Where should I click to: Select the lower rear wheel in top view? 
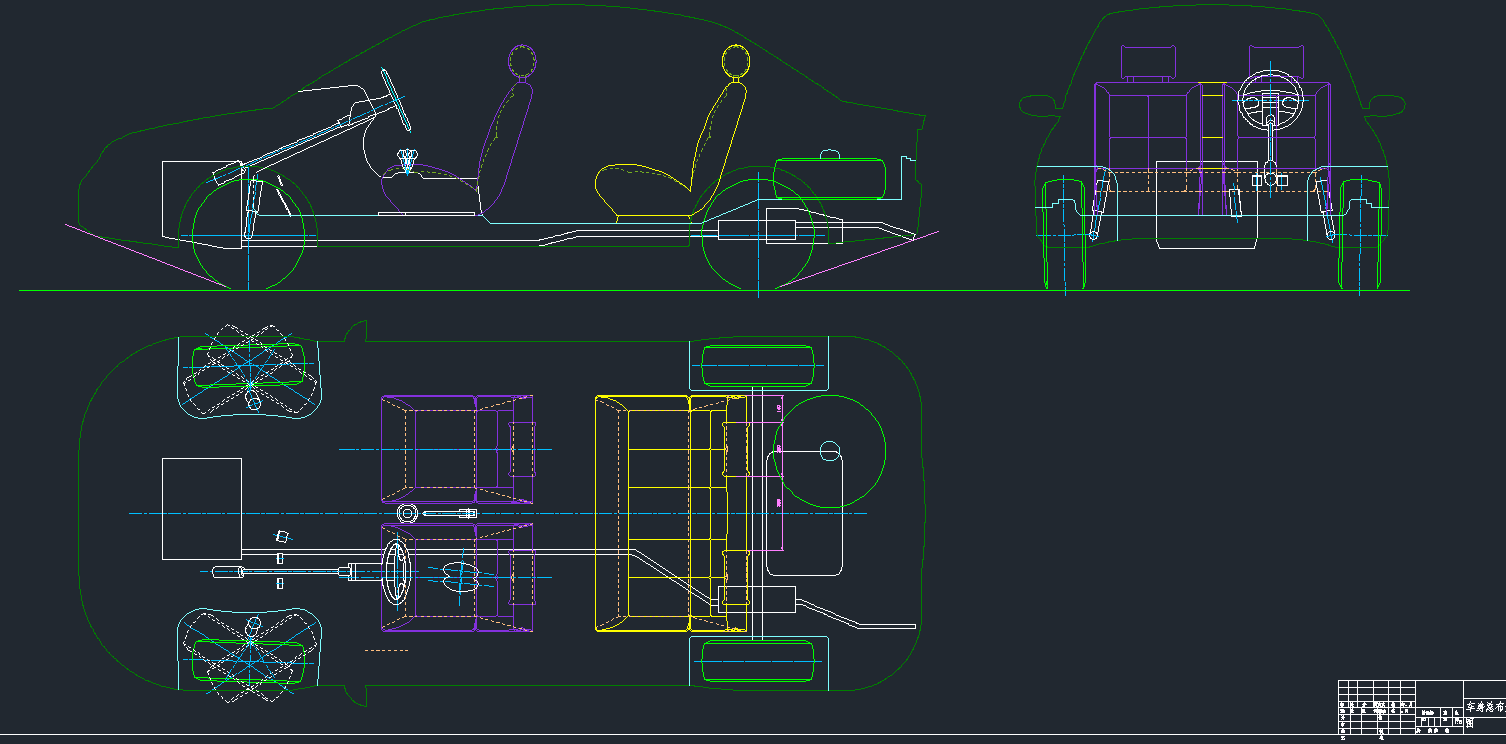pyautogui.click(x=759, y=662)
